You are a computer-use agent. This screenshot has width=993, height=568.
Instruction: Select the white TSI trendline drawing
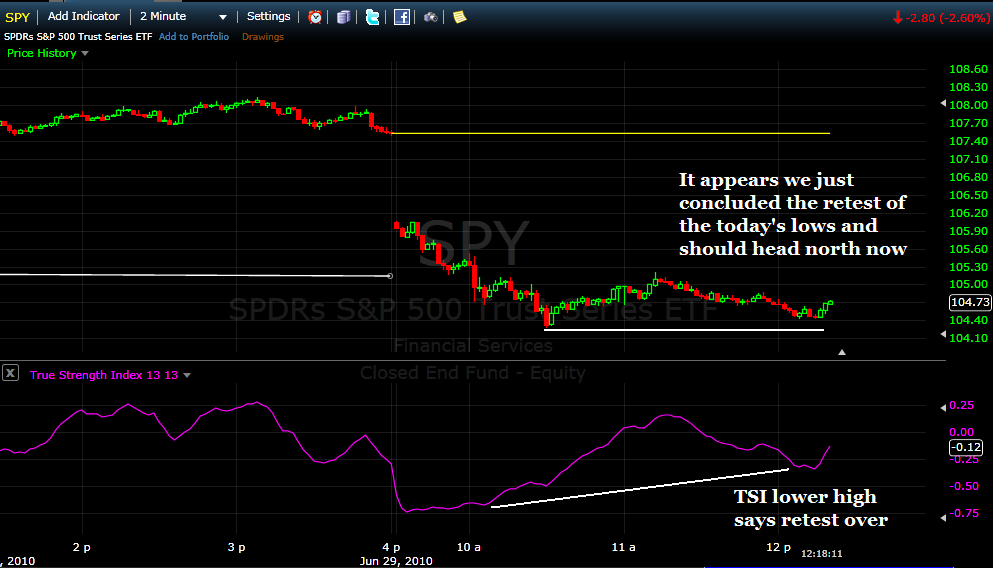tap(640, 488)
